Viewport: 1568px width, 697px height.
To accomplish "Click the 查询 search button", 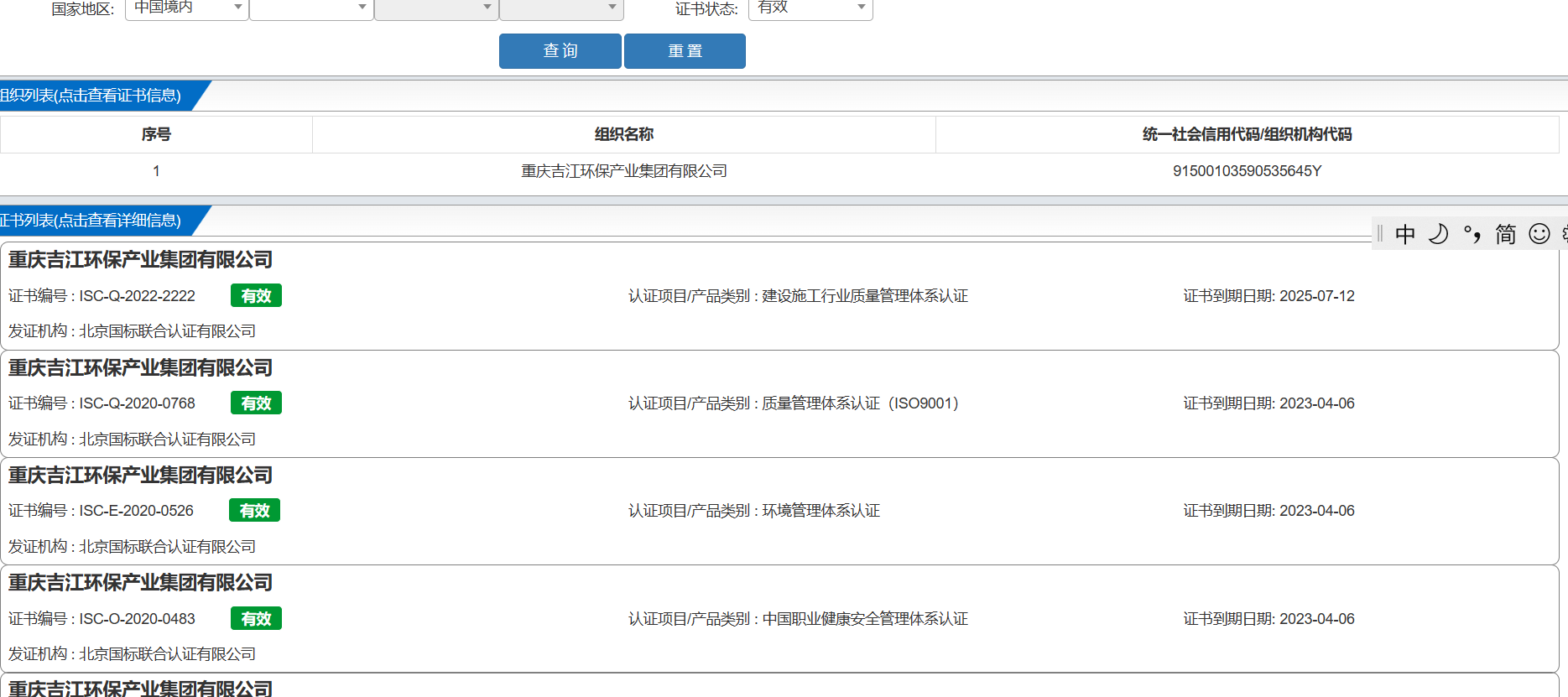I will point(560,51).
